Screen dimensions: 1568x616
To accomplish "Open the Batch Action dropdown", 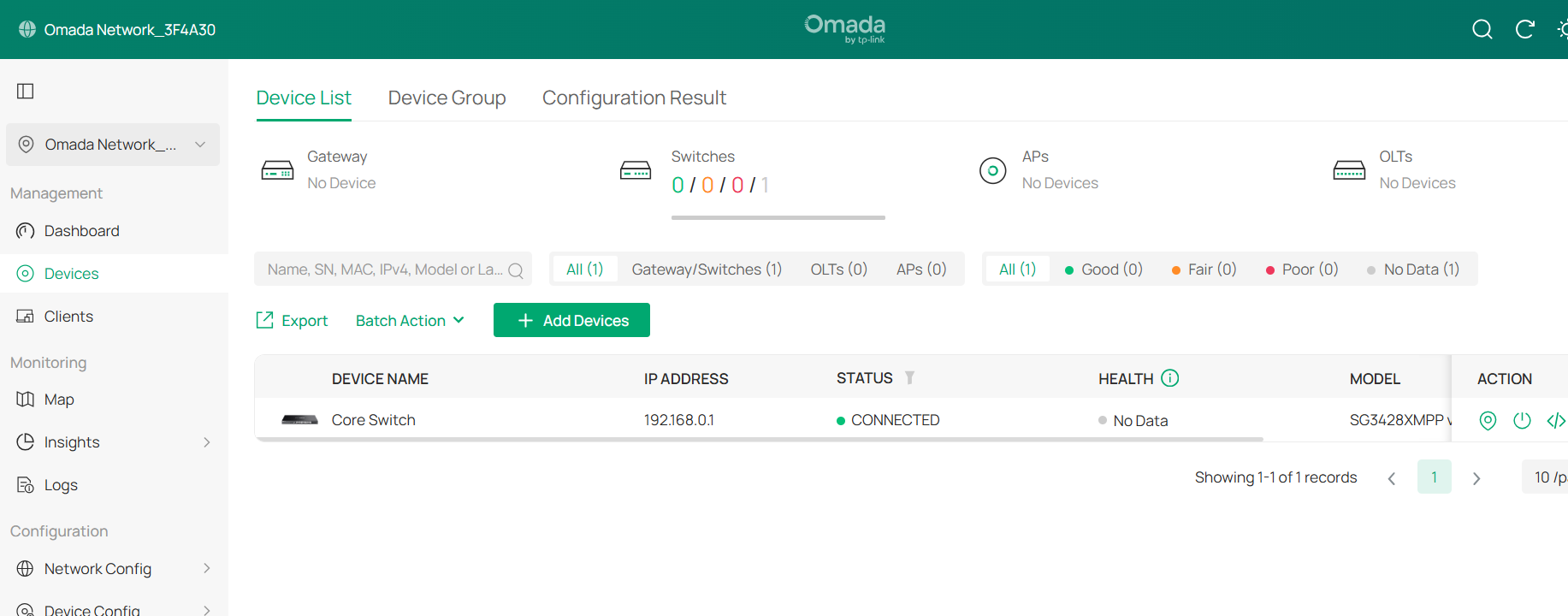I will pyautogui.click(x=410, y=321).
